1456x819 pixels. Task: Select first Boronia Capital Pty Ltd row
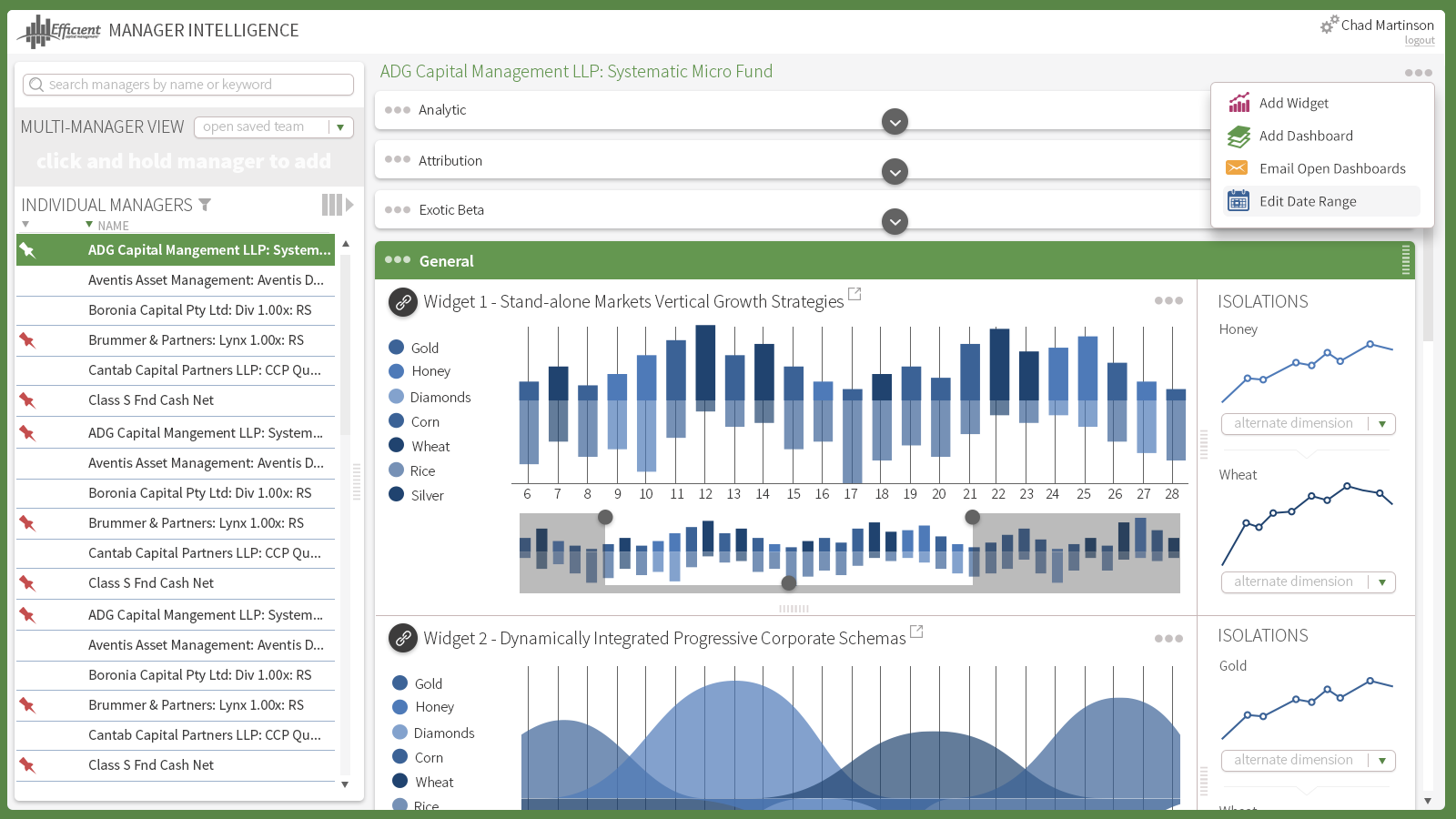click(176, 310)
